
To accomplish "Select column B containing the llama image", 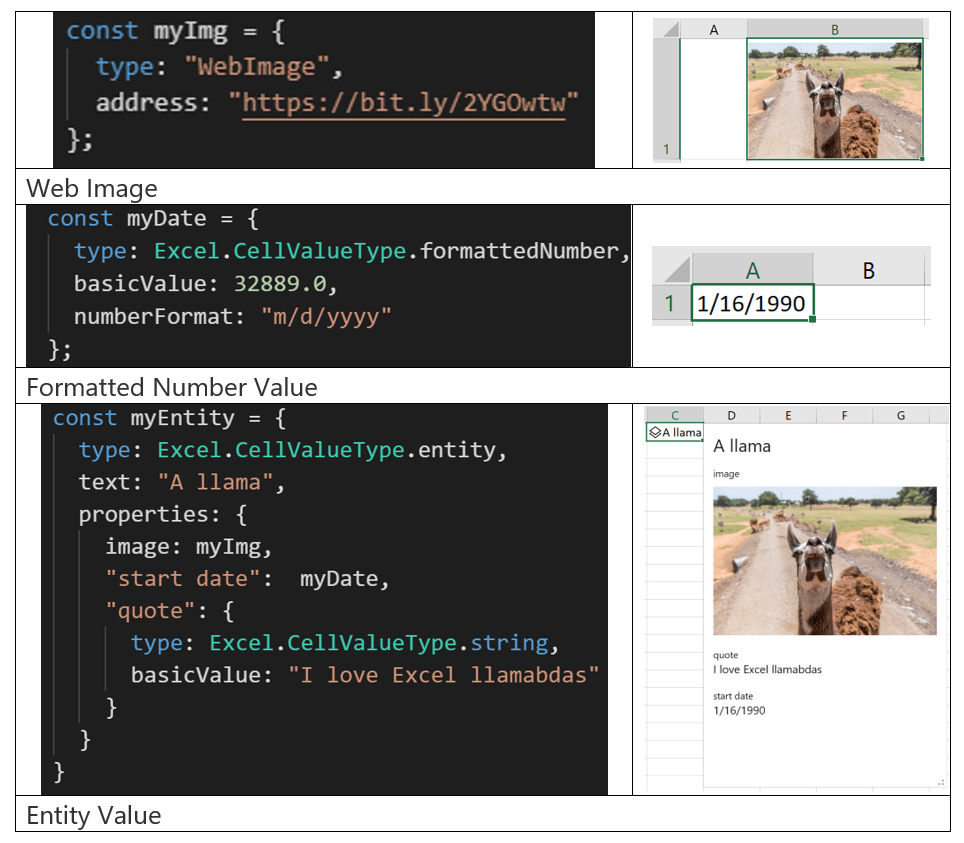I will tap(834, 31).
